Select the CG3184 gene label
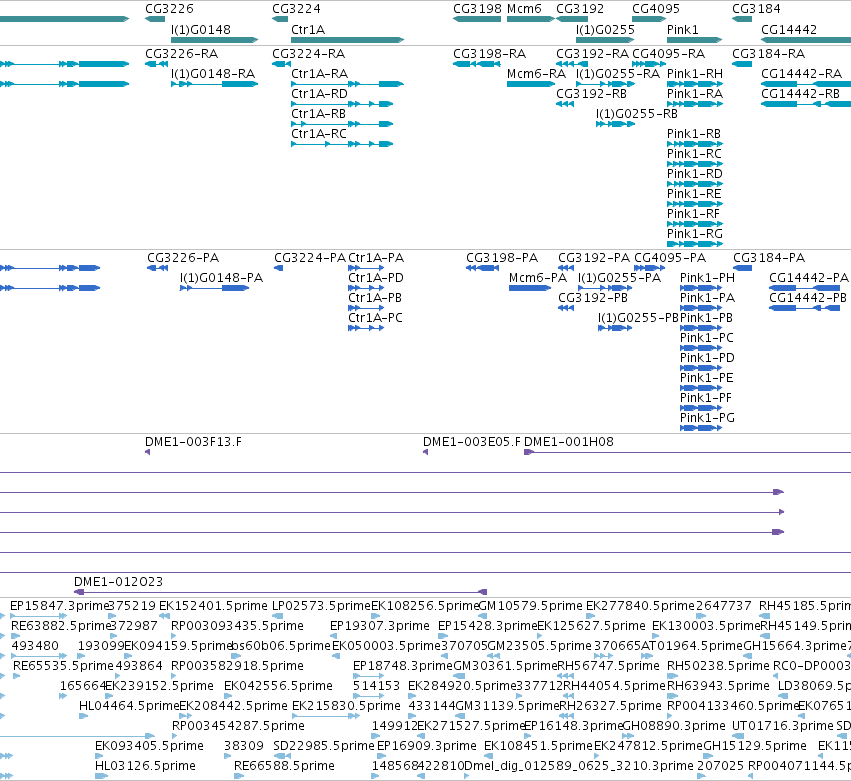This screenshot has height=781, width=851. pyautogui.click(x=756, y=9)
